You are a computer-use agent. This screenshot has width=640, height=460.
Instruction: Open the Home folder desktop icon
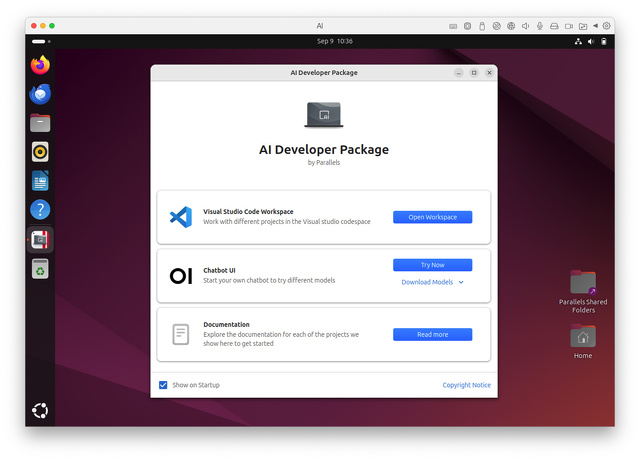pyautogui.click(x=583, y=342)
